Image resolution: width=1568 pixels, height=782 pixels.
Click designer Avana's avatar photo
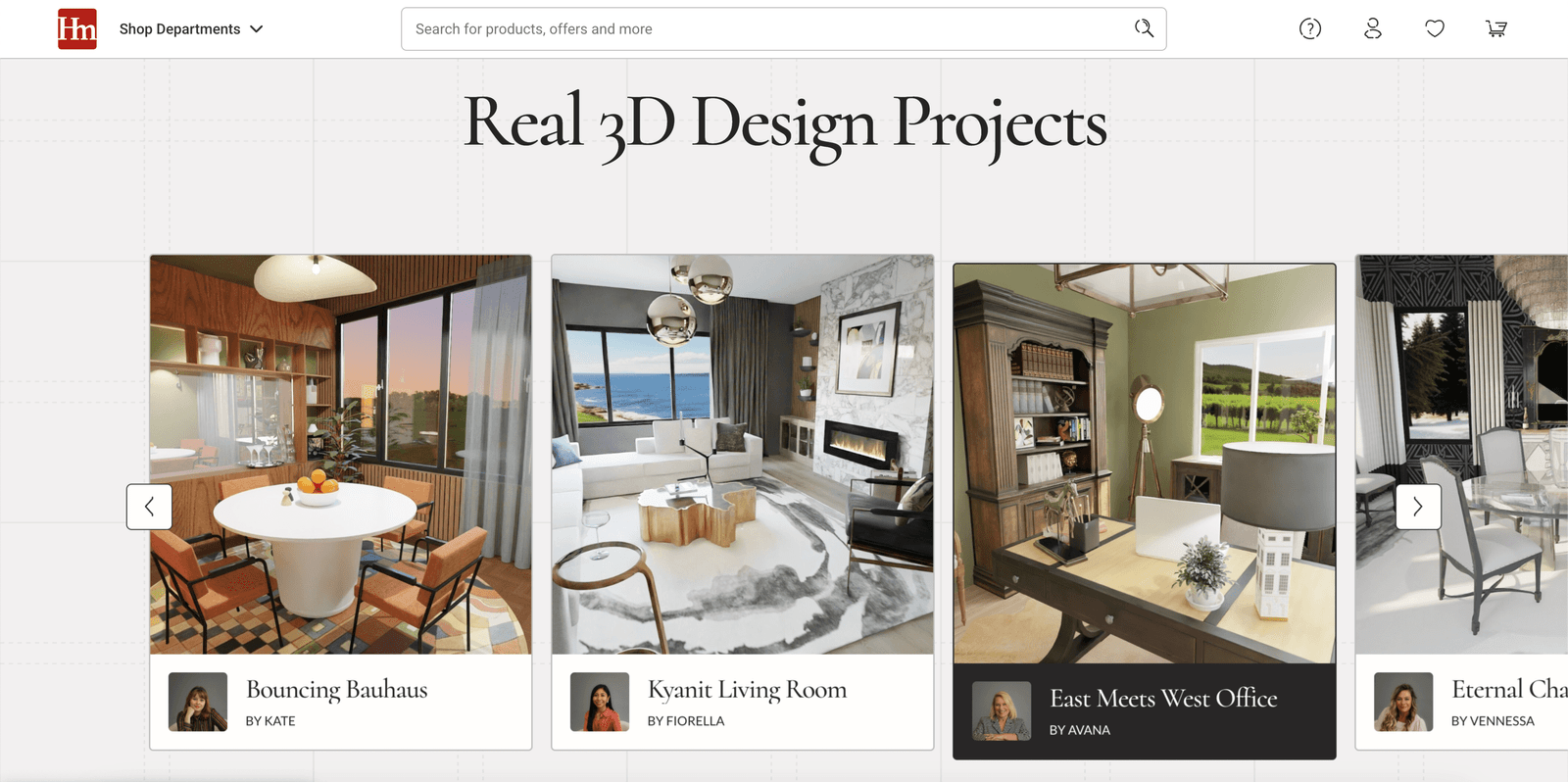click(x=1002, y=710)
